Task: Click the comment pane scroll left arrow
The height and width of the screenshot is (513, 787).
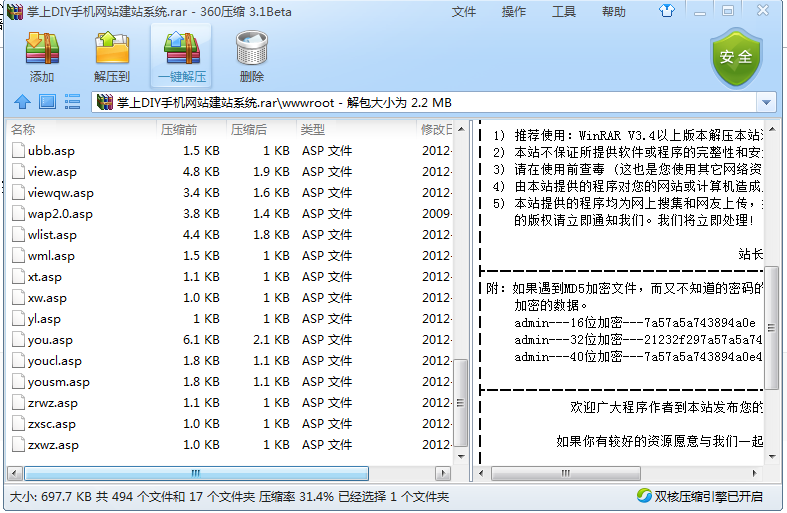Action: pyautogui.click(x=481, y=473)
